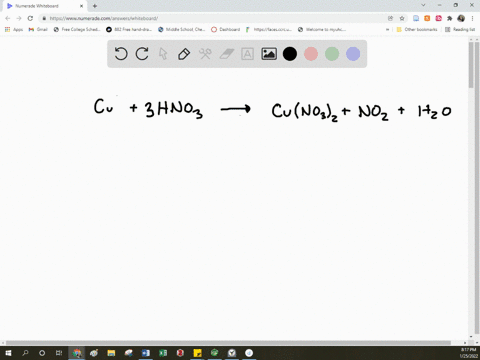Go forward in browser history

tap(19, 18)
